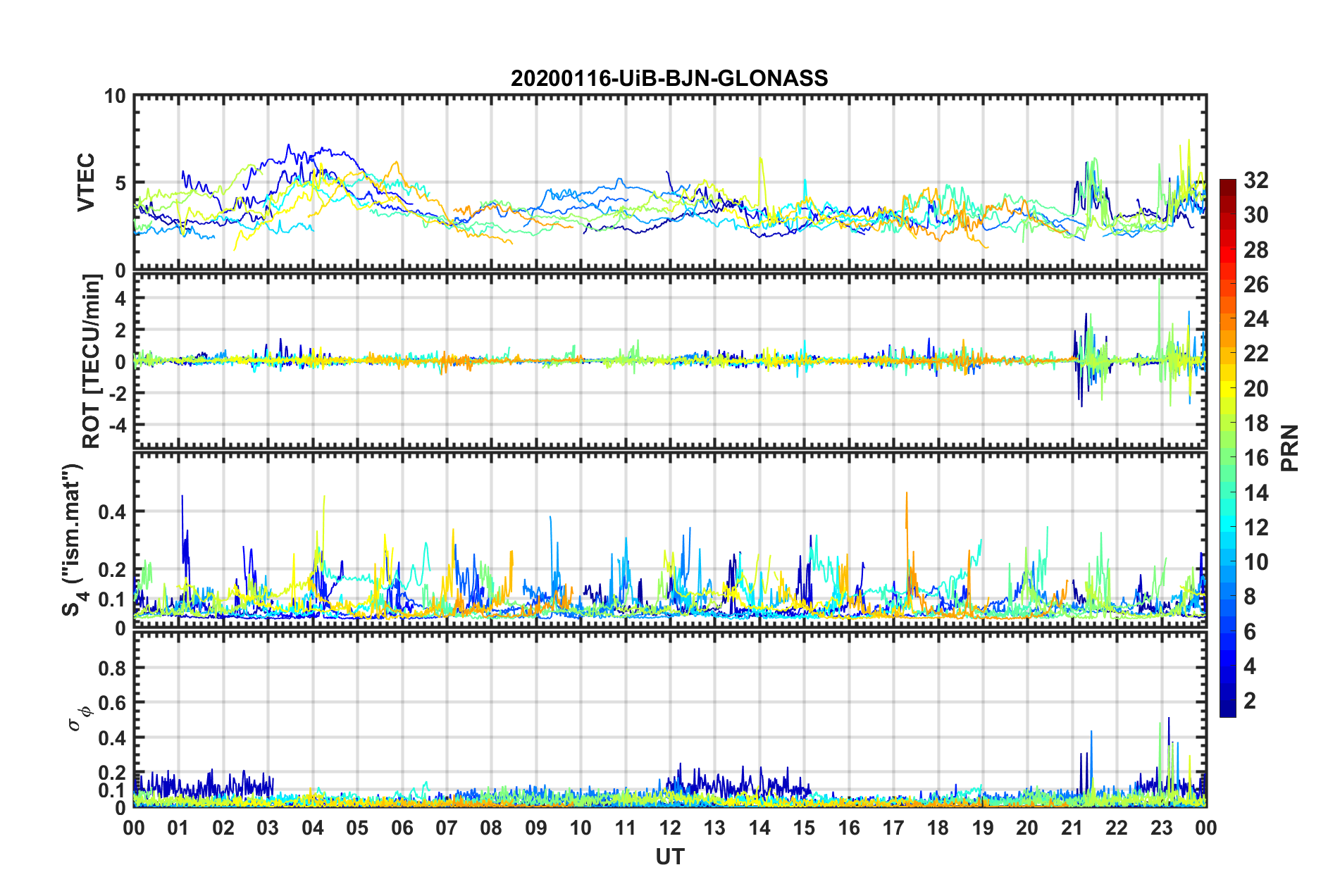This screenshot has height=896, width=1340.
Task: Select UT axis hour label 15
Action: click(x=804, y=828)
